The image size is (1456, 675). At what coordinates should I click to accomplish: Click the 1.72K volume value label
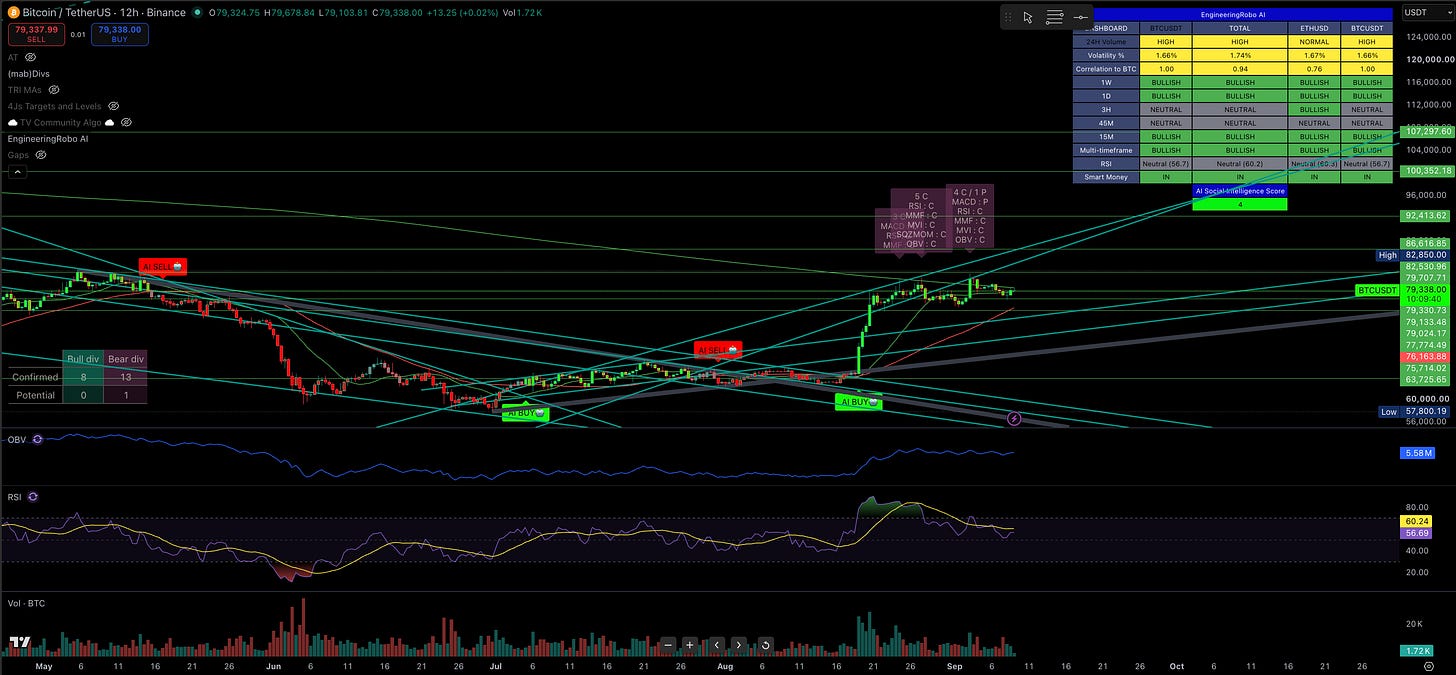(x=1417, y=651)
